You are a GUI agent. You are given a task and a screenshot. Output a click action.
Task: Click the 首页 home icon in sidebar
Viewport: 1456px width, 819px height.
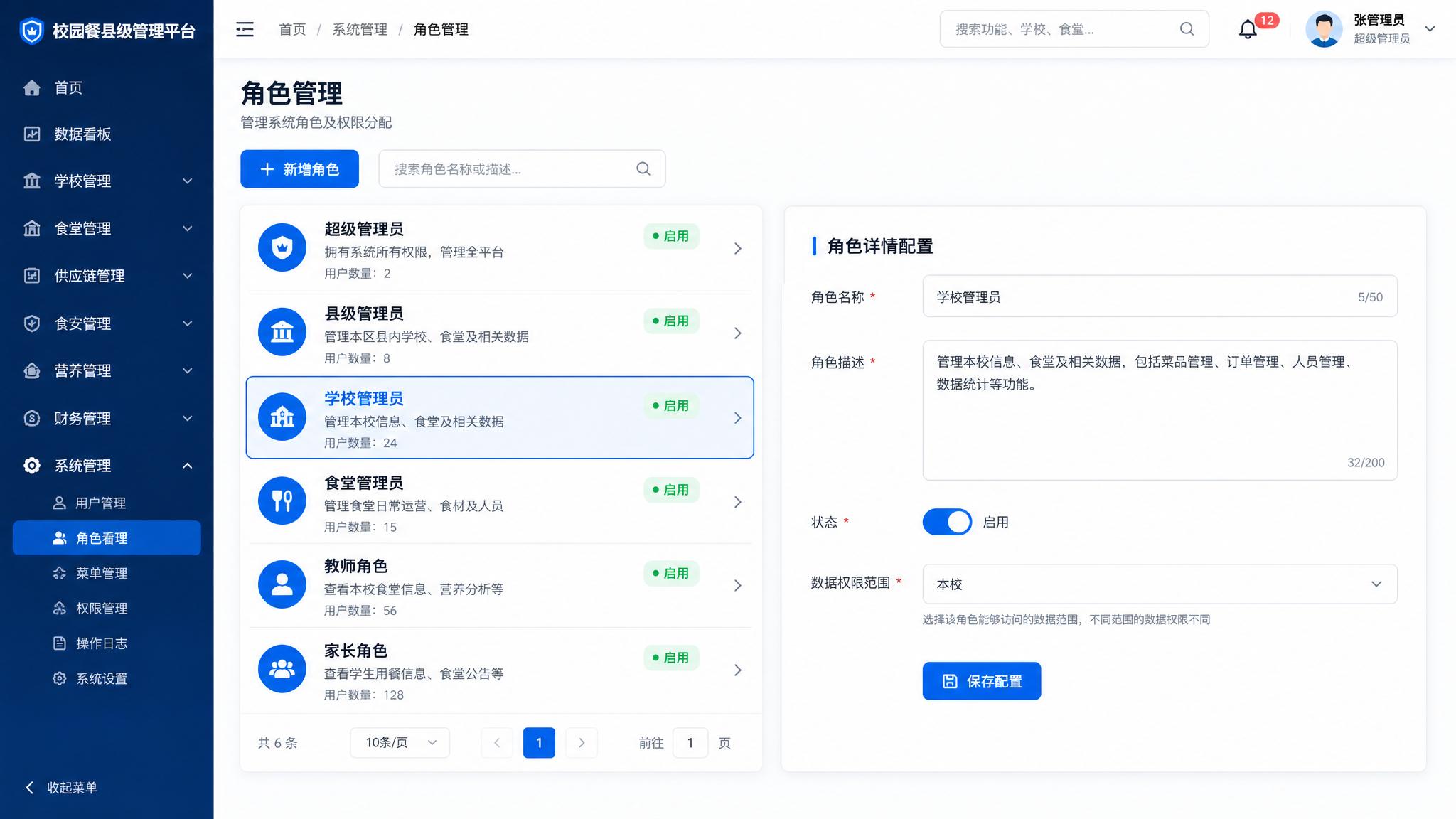pos(32,87)
